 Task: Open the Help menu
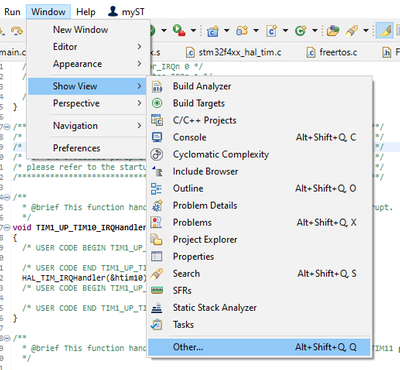coord(86,12)
